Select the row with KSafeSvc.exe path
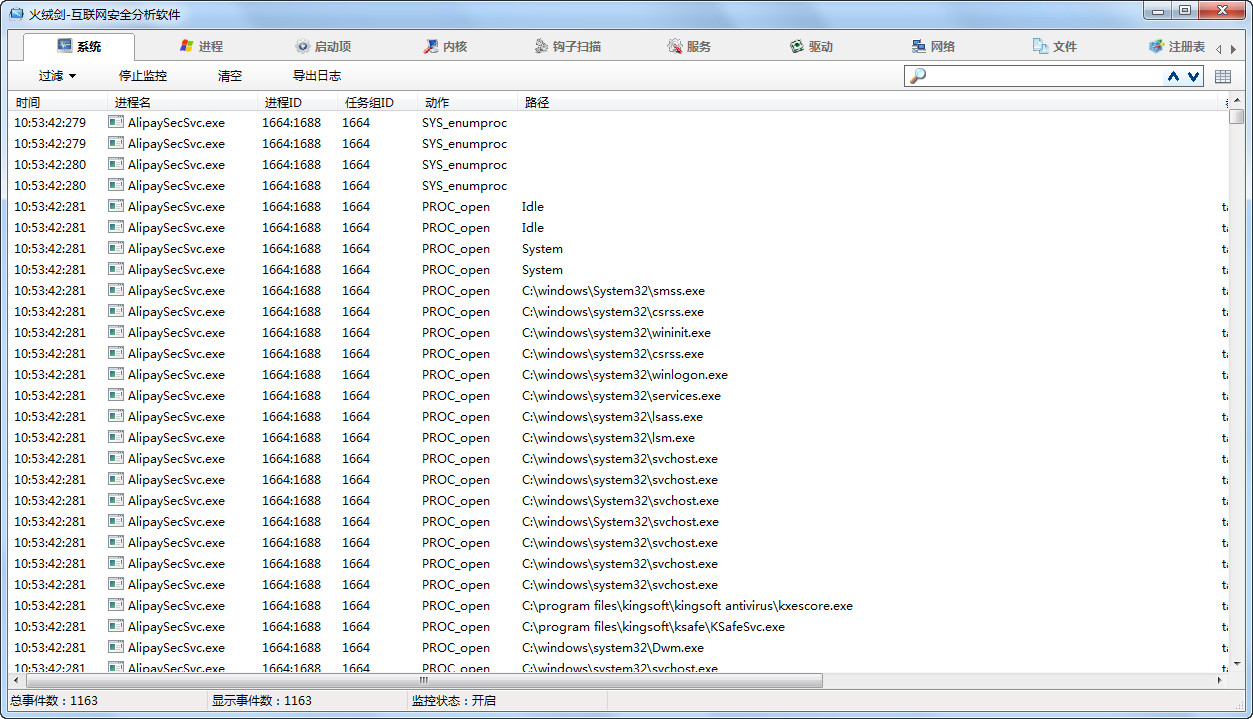 click(618, 627)
